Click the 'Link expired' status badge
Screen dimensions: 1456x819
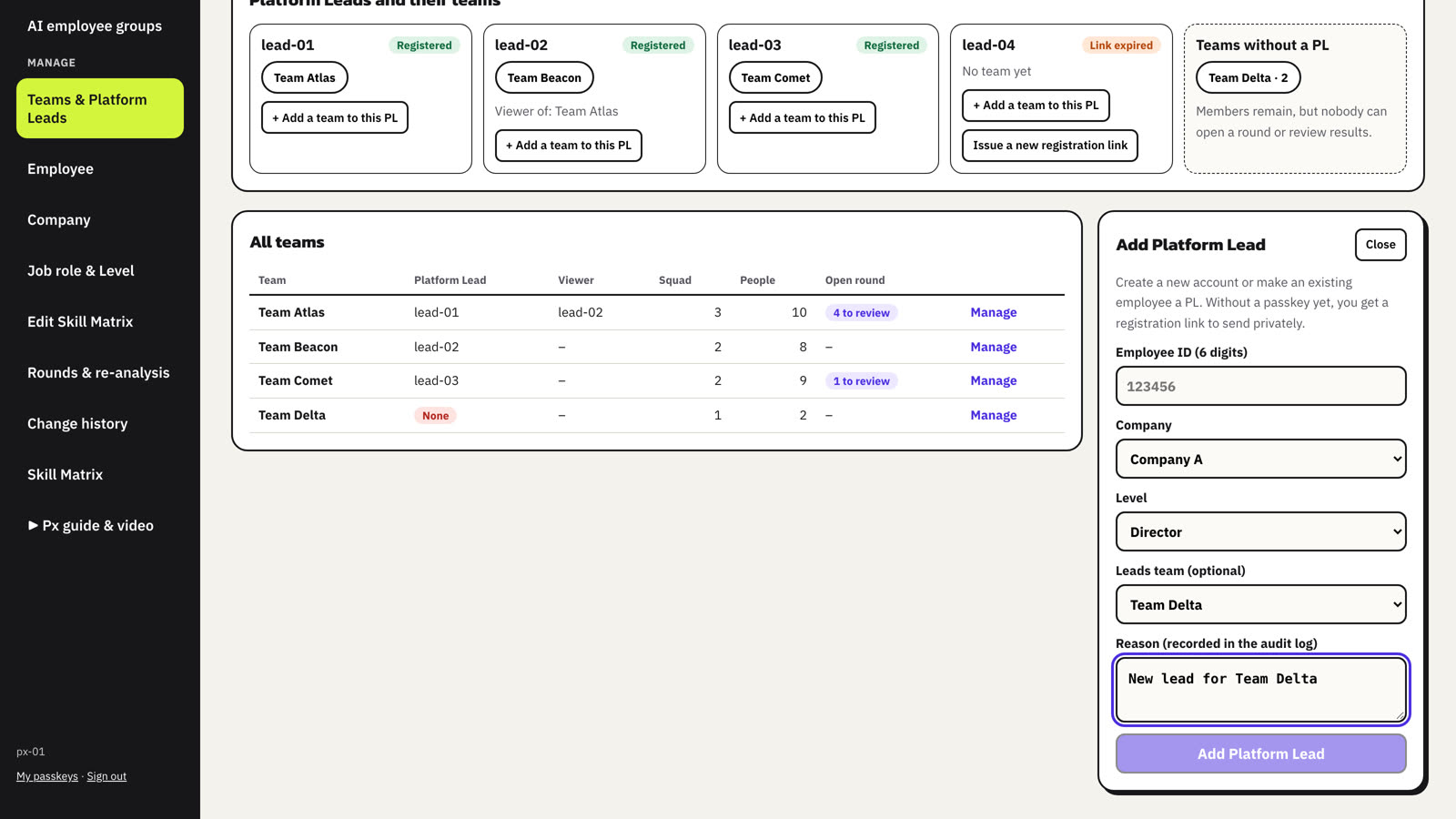1121,45
